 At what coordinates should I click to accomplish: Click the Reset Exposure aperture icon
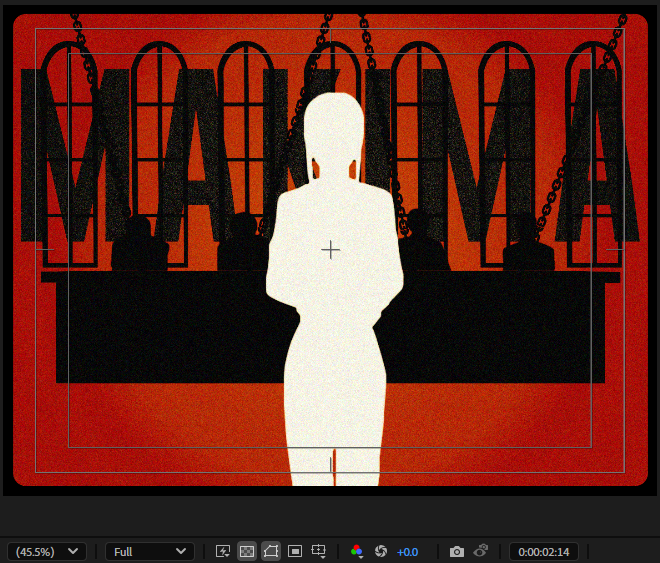381,551
